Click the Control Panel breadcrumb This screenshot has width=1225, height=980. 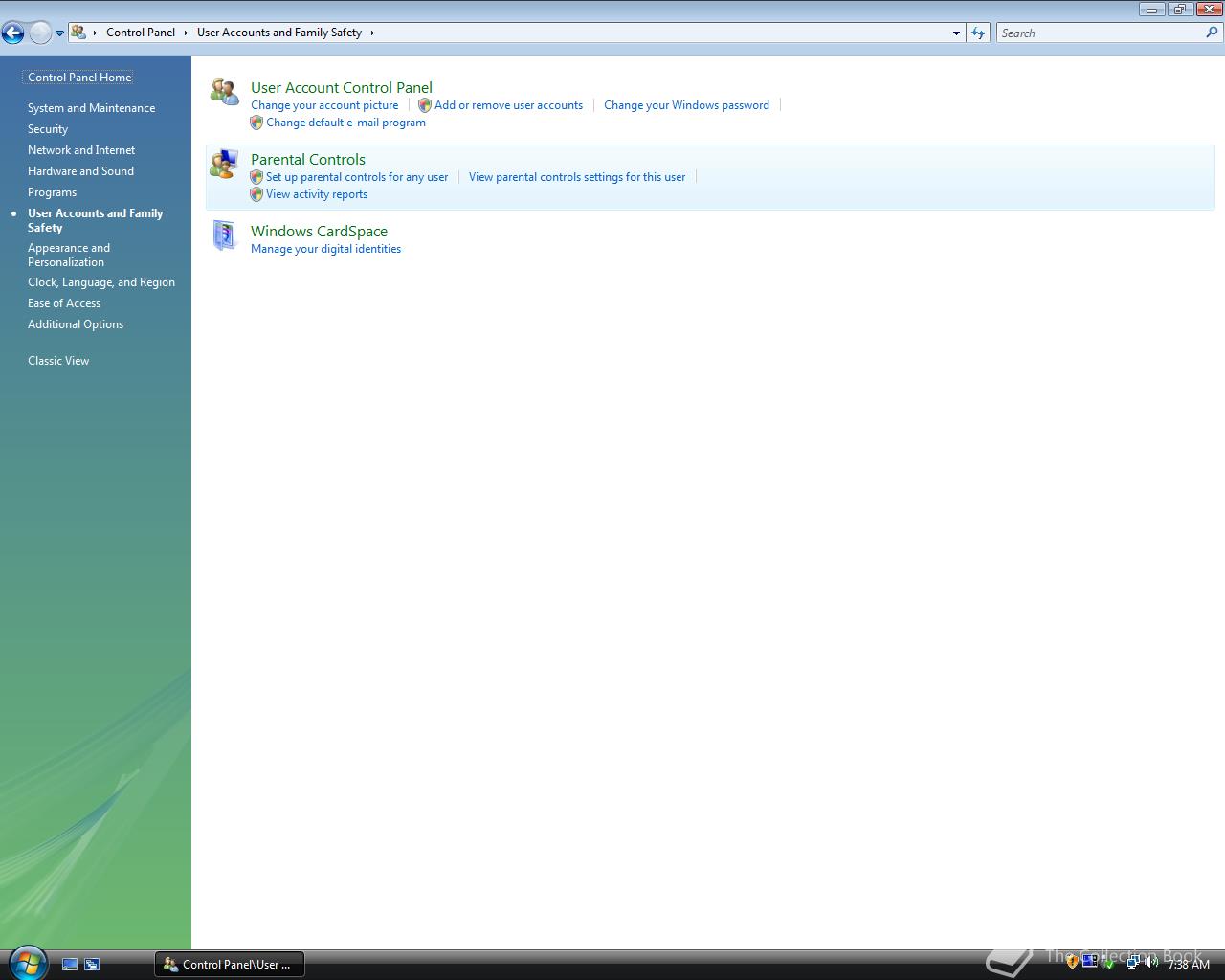pos(141,33)
